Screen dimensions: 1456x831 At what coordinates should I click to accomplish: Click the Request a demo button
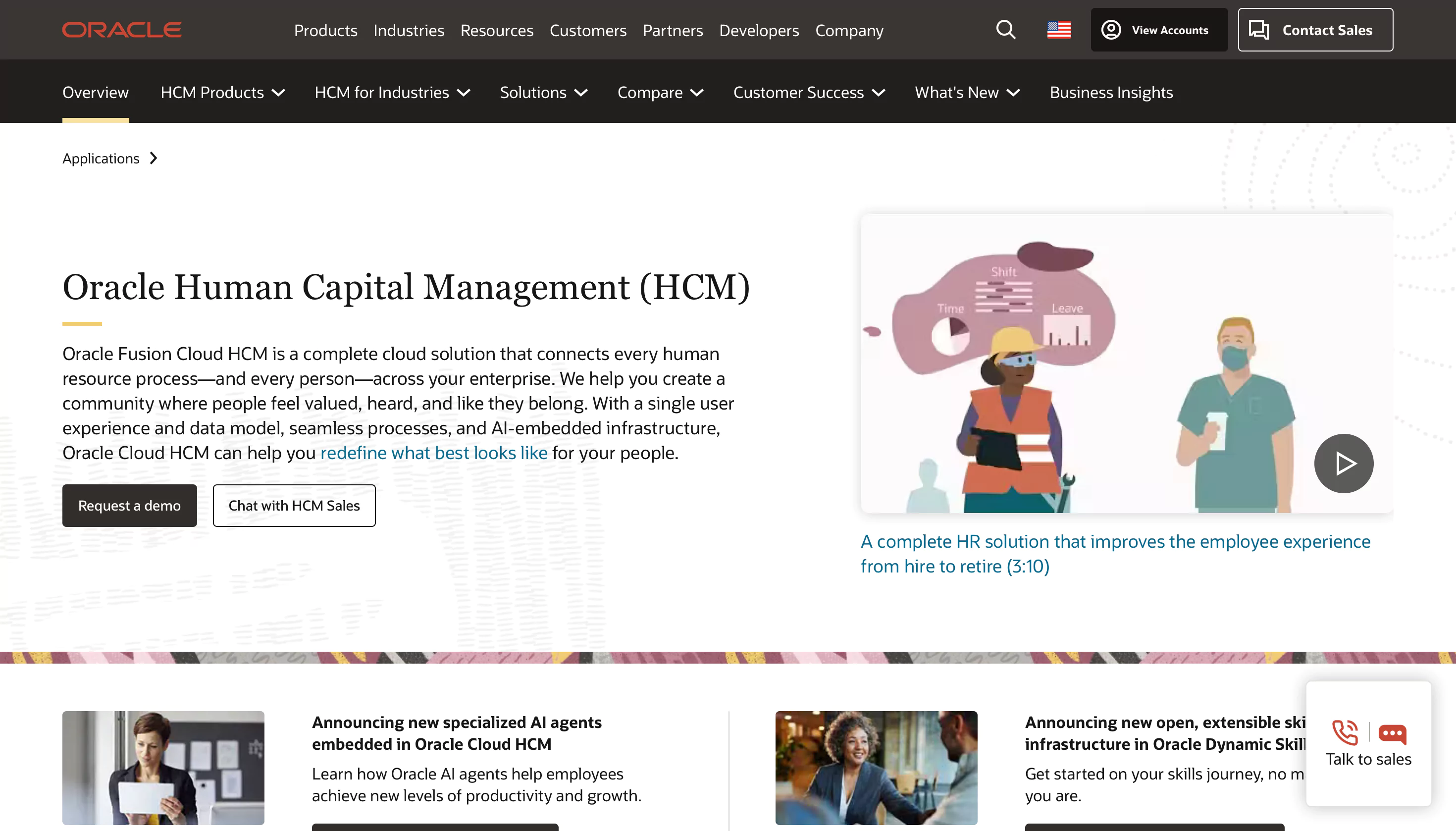click(x=129, y=505)
